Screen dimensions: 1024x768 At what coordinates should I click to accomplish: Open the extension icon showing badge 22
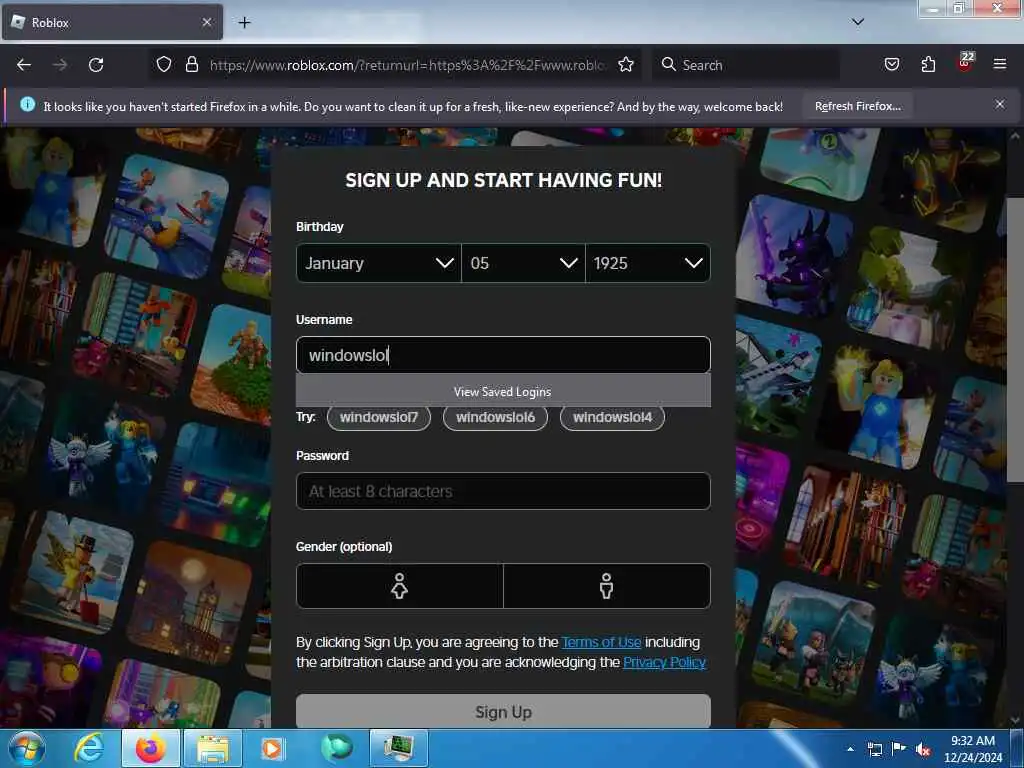click(965, 63)
